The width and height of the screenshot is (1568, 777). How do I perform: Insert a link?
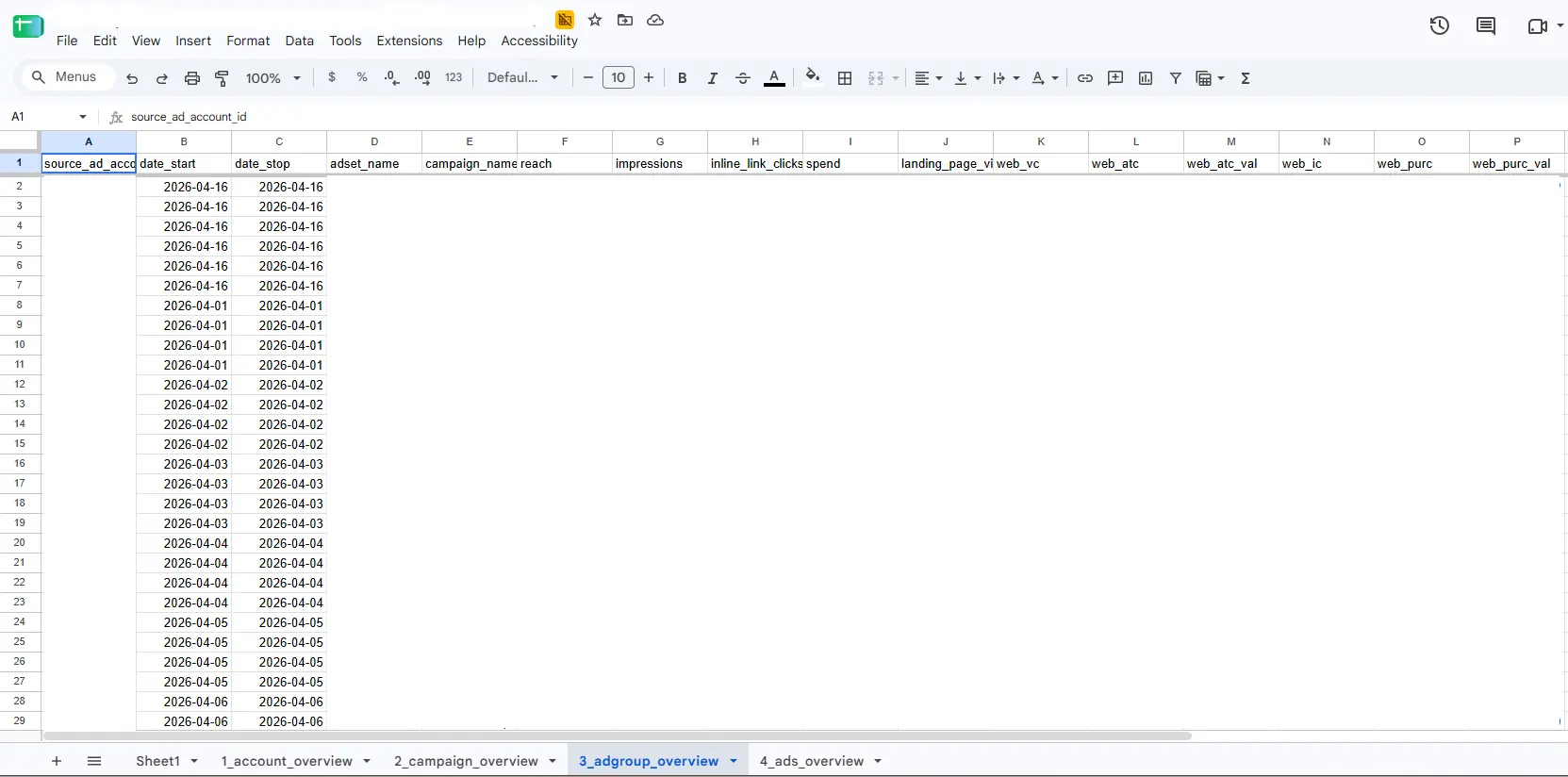pyautogui.click(x=1085, y=78)
